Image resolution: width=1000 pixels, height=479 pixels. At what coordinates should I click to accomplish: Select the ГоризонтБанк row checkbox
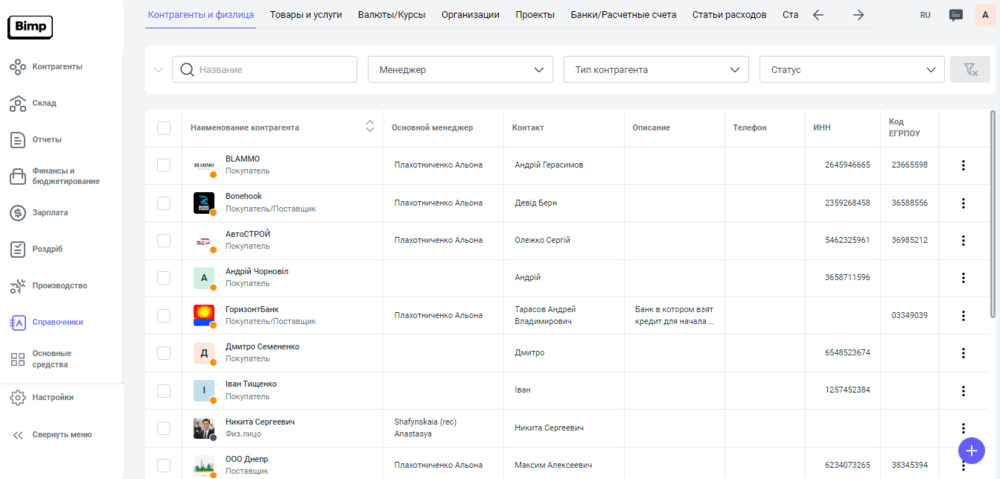coord(164,315)
